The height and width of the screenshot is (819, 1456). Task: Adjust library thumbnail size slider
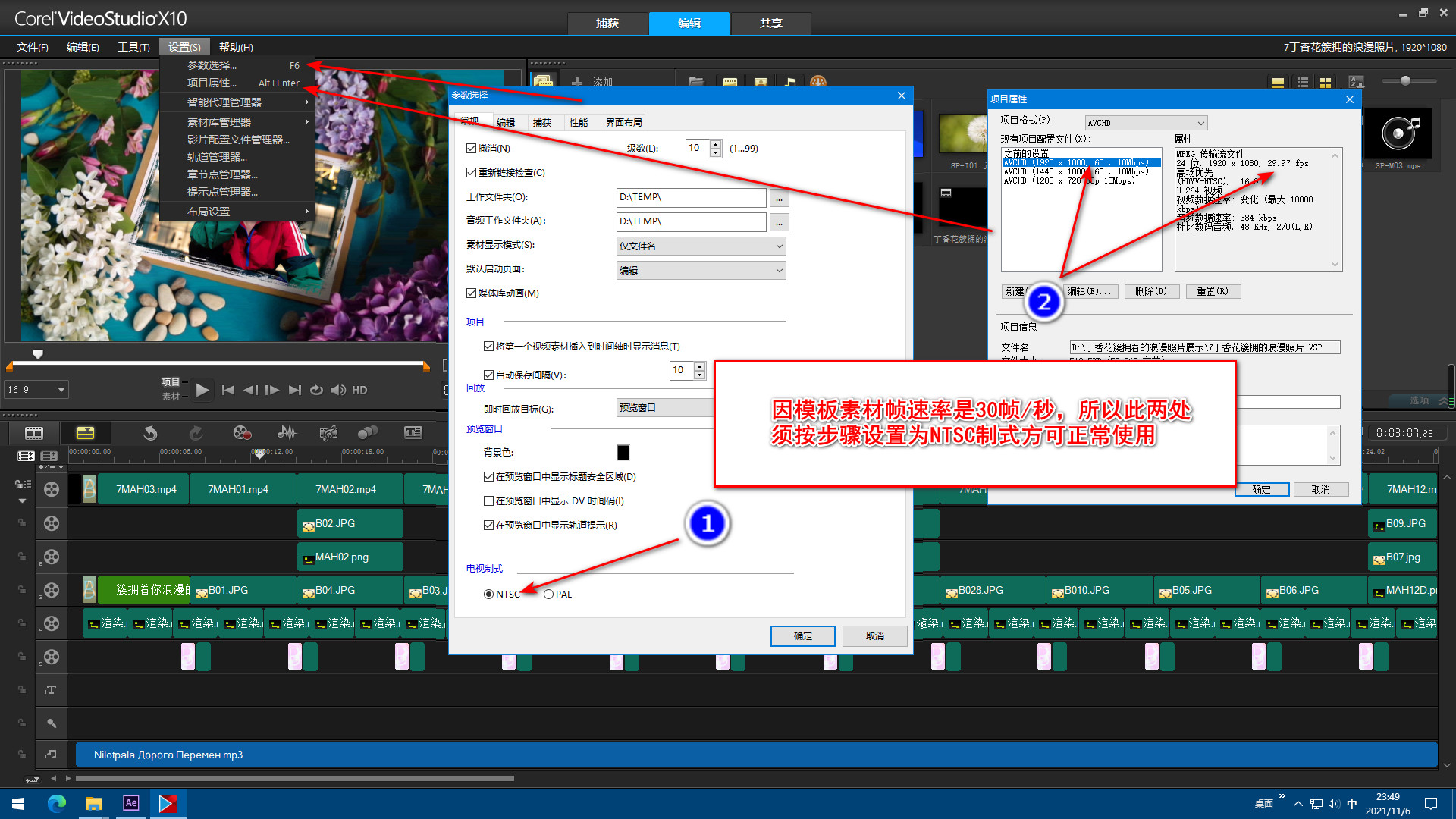[x=1405, y=81]
